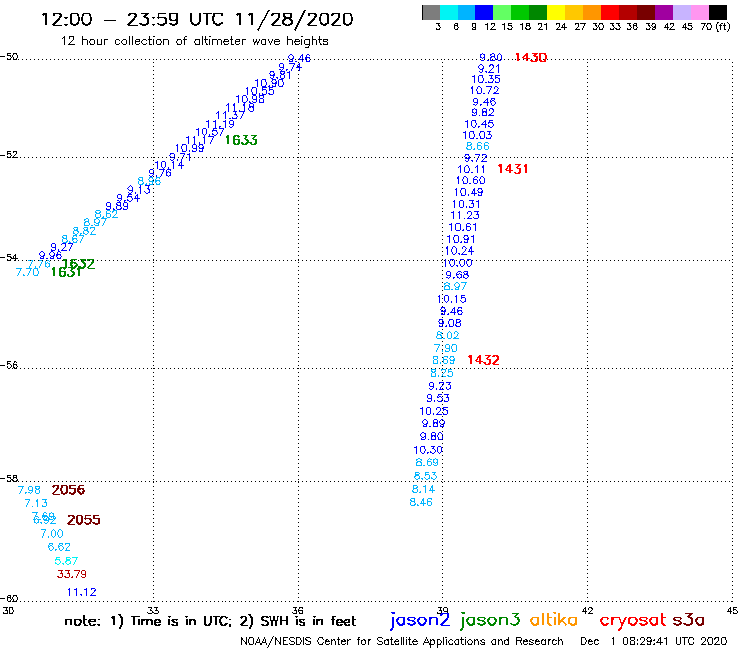Click the wave height value 10.30
Screen dimensions: 740x650
[428, 450]
